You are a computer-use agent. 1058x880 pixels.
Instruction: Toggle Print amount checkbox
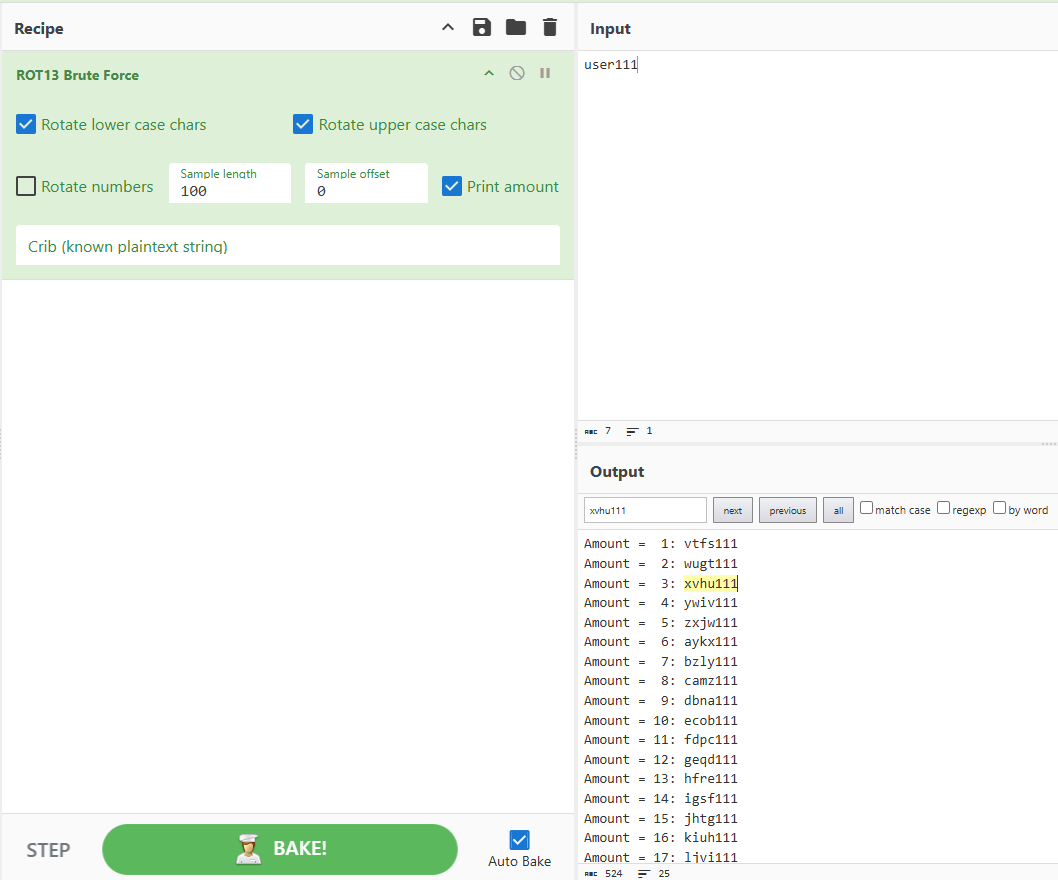[452, 186]
